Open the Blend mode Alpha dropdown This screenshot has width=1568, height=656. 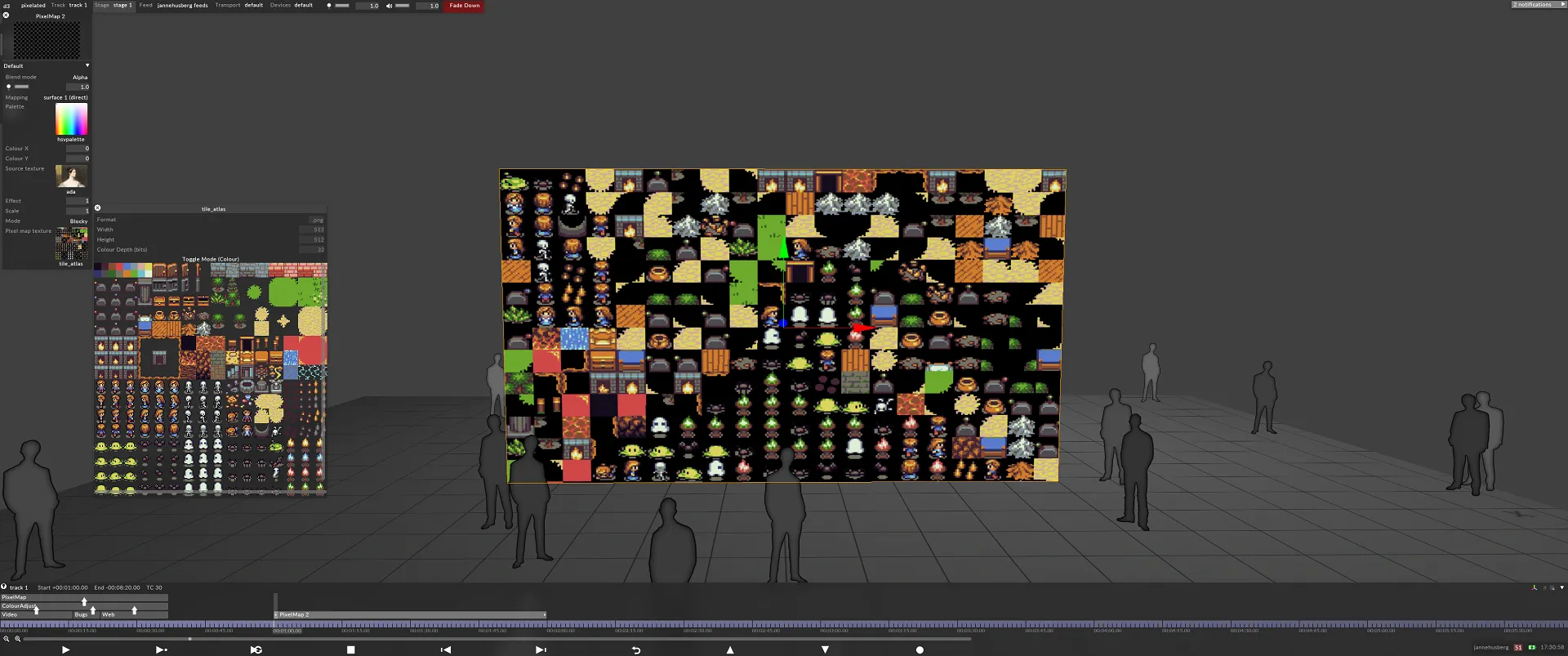(79, 78)
